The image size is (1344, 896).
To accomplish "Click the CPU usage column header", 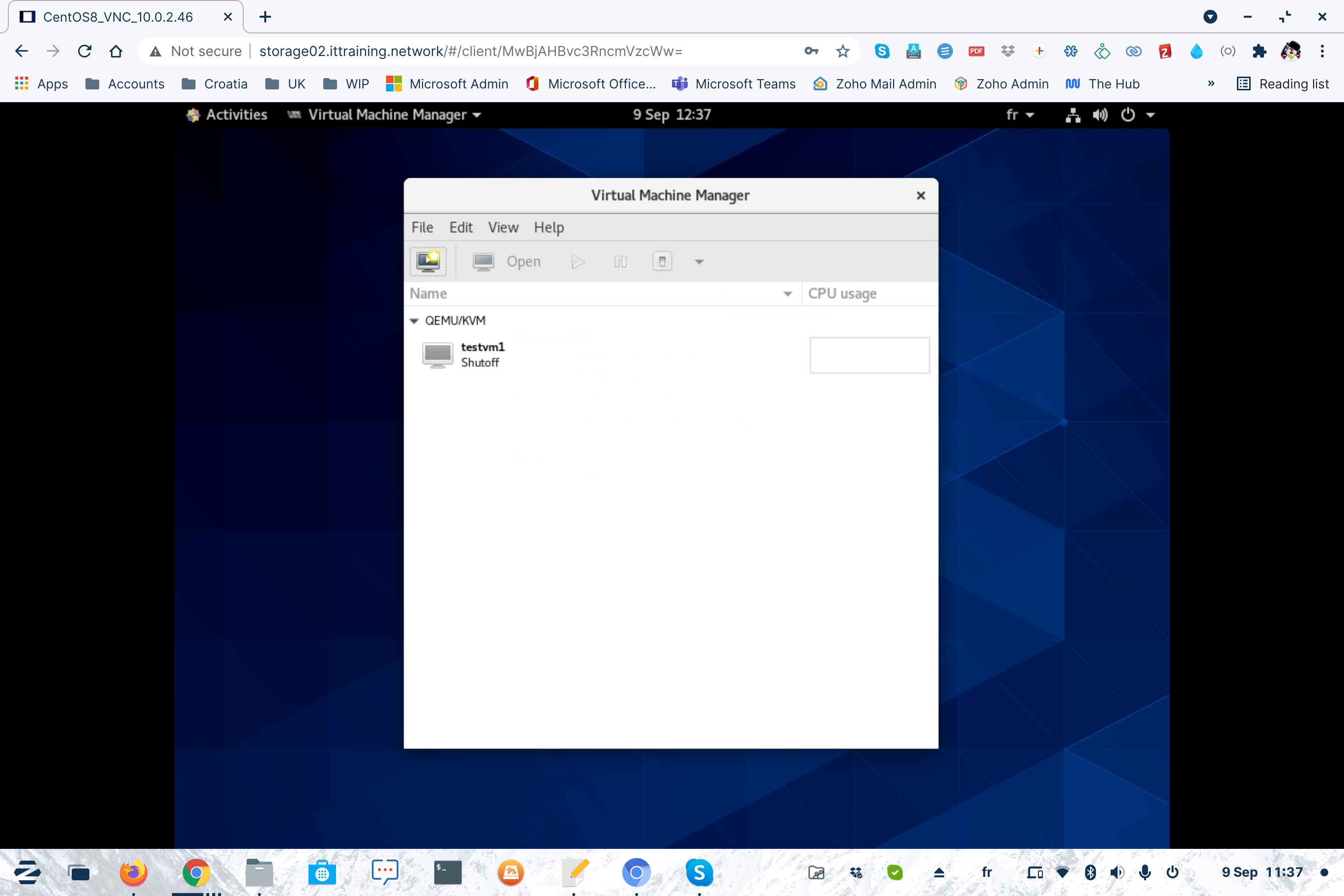I will click(x=869, y=294).
